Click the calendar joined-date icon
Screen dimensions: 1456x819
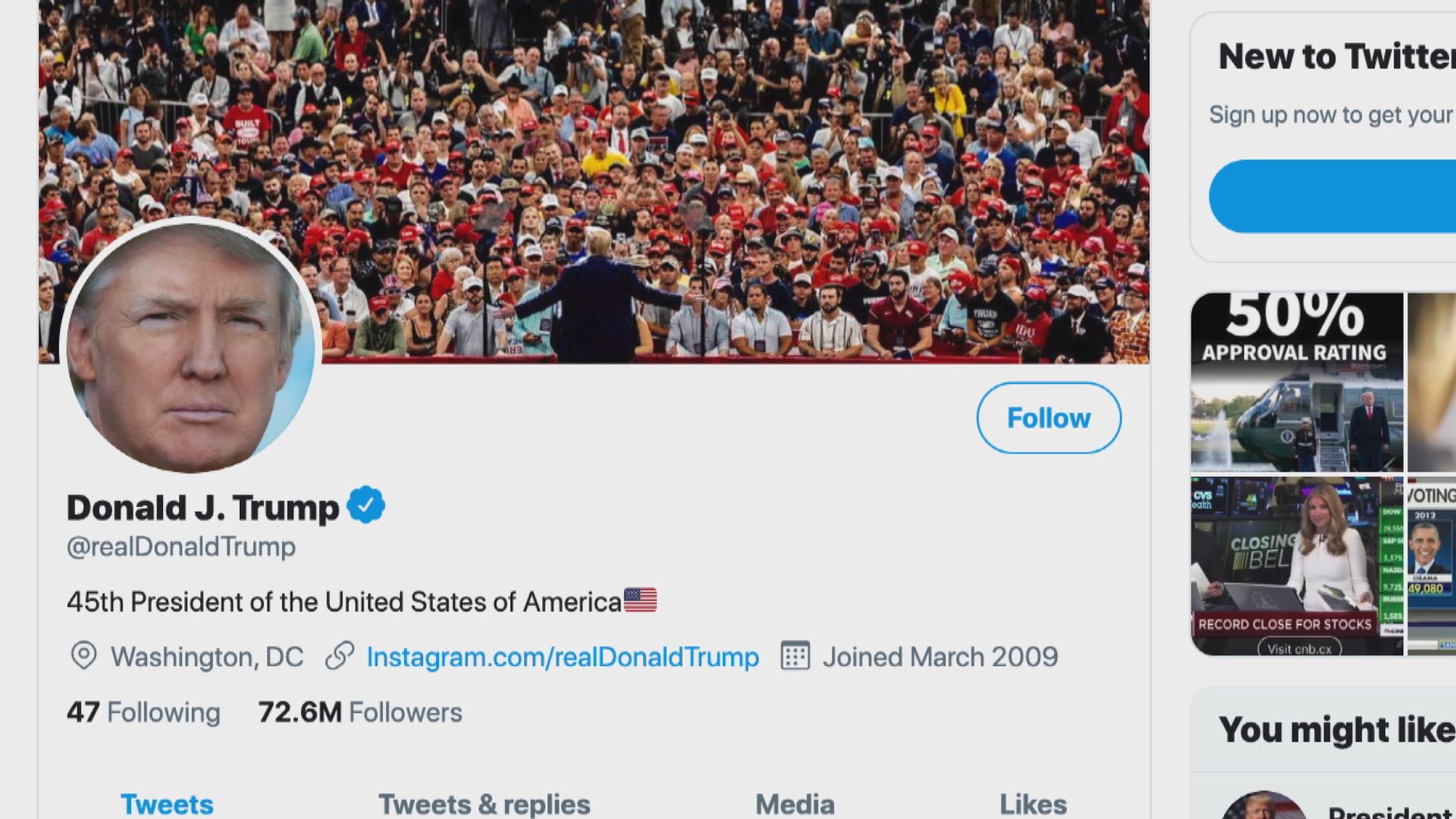[795, 656]
